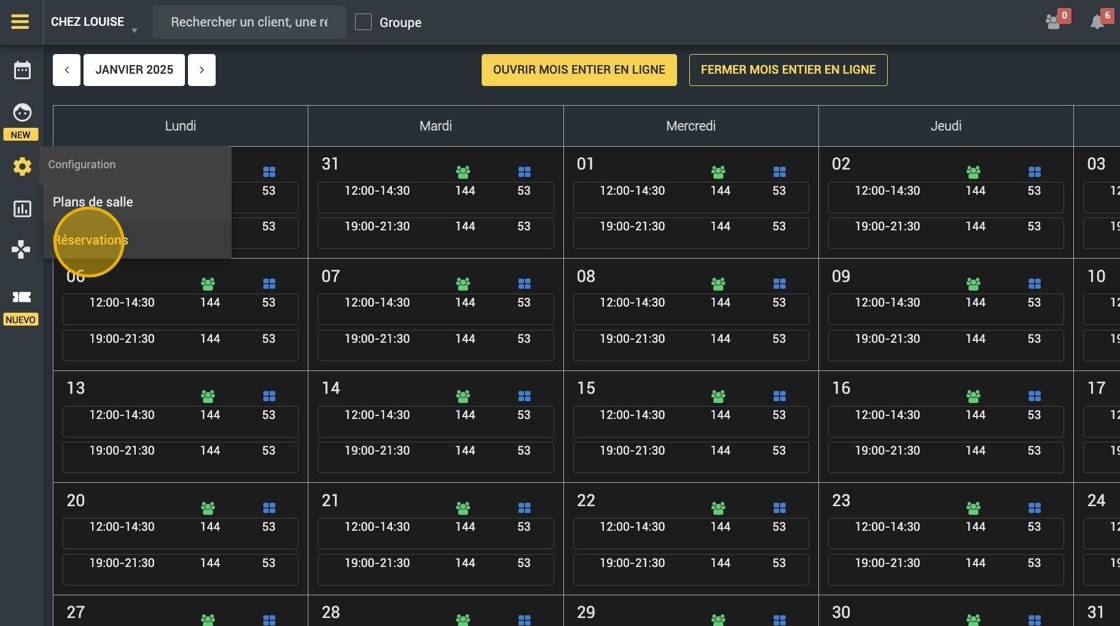Select Plans de salle menu entry
The width and height of the screenshot is (1120, 626).
(93, 202)
